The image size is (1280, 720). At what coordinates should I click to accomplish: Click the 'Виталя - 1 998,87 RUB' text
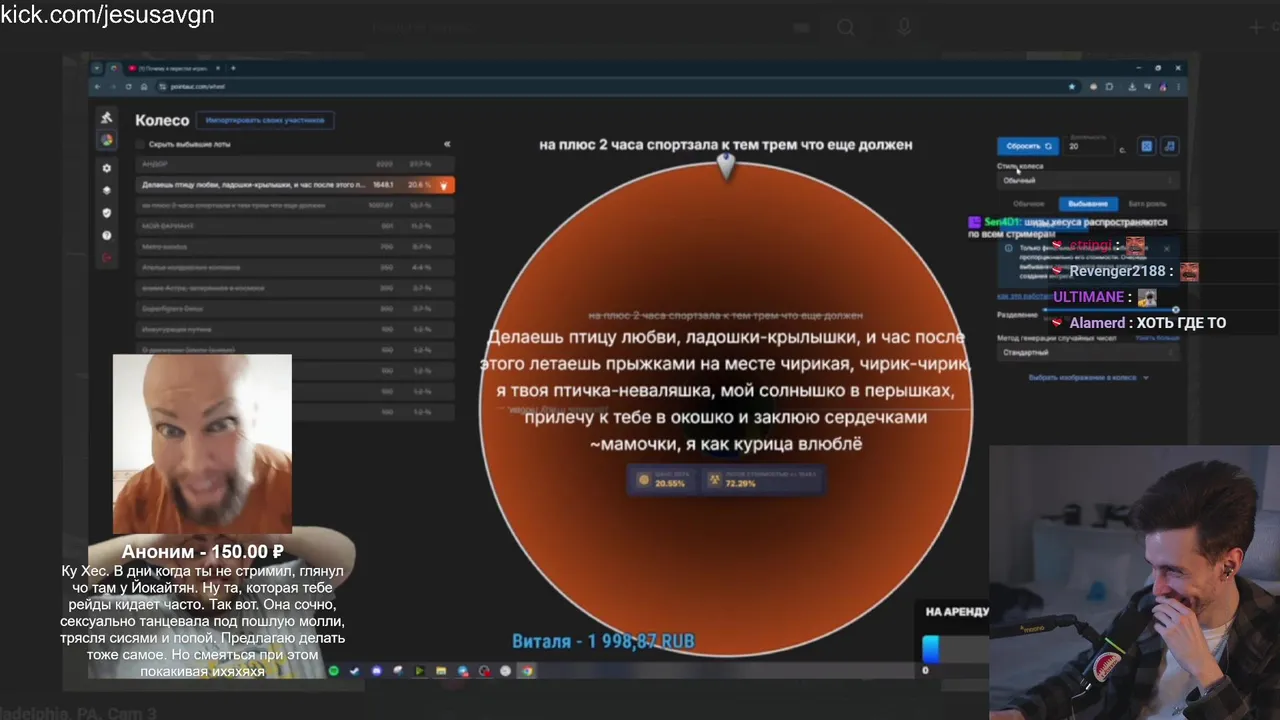[603, 641]
